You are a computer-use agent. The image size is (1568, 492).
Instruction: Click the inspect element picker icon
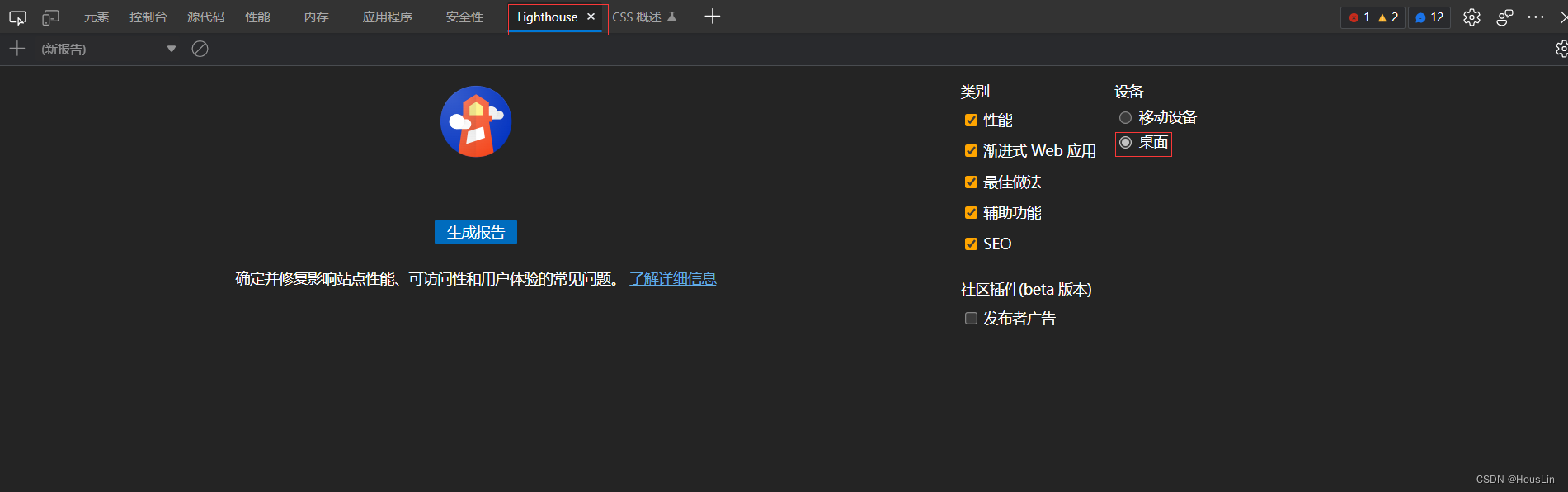pos(17,17)
